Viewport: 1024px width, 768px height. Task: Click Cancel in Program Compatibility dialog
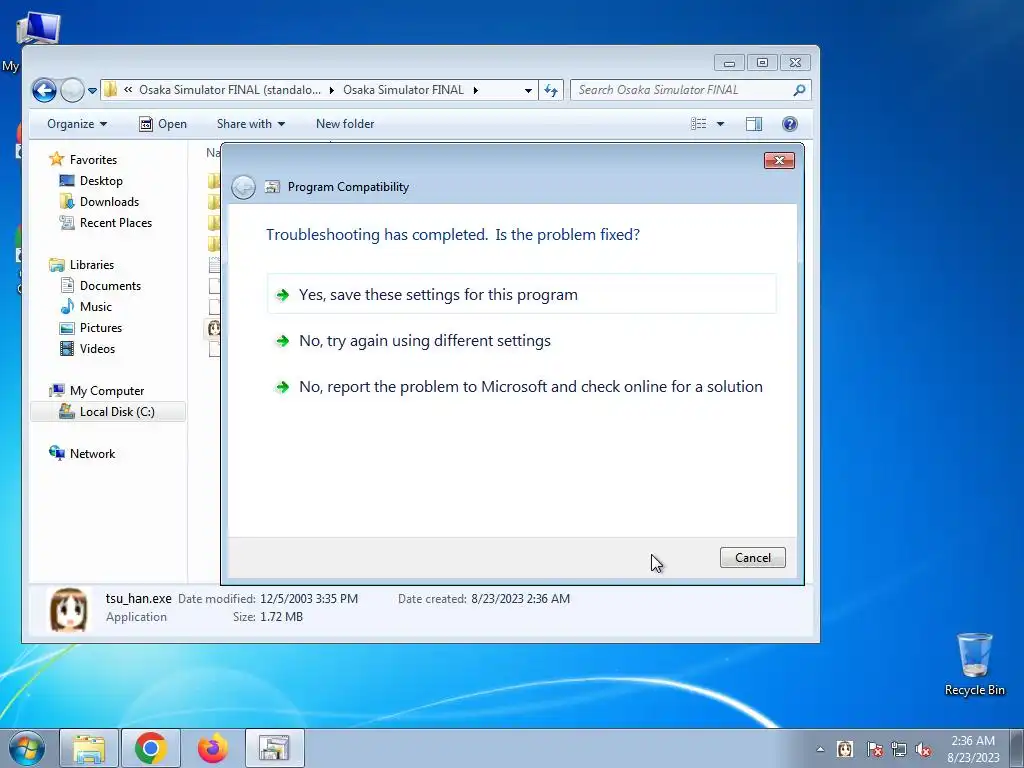pyautogui.click(x=752, y=558)
